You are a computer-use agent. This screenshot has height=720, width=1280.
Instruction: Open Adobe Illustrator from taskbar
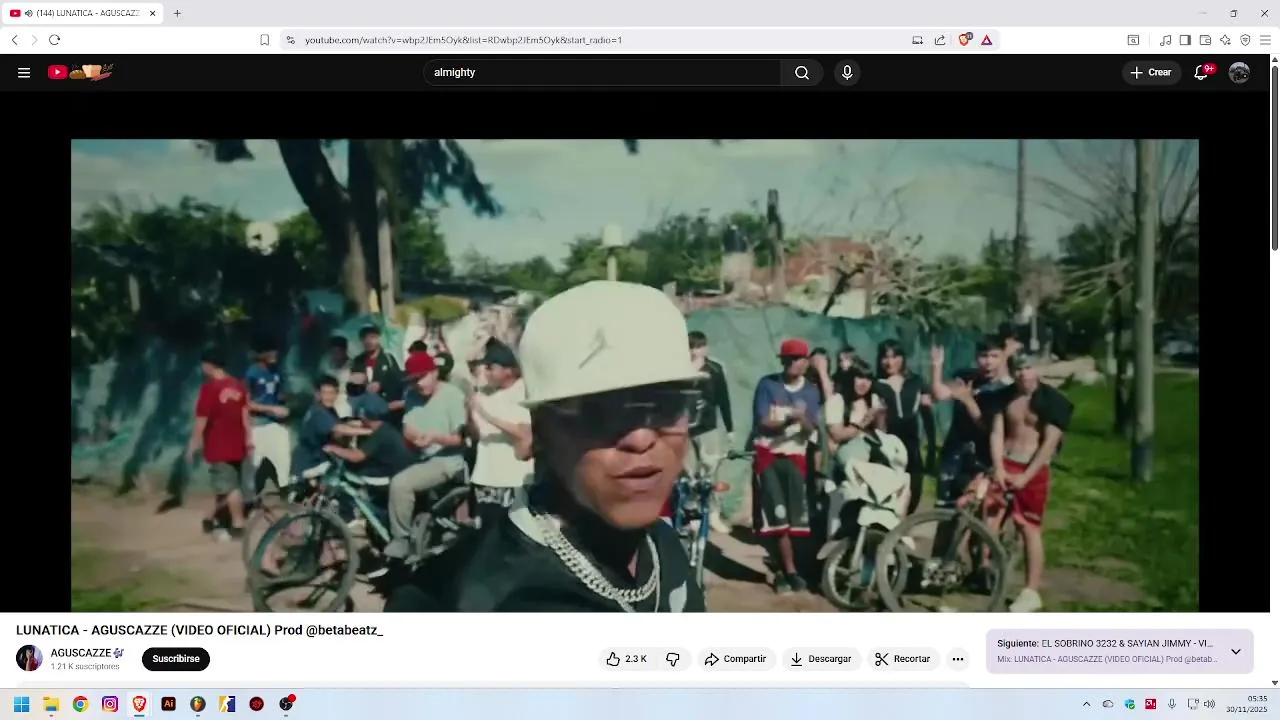168,704
